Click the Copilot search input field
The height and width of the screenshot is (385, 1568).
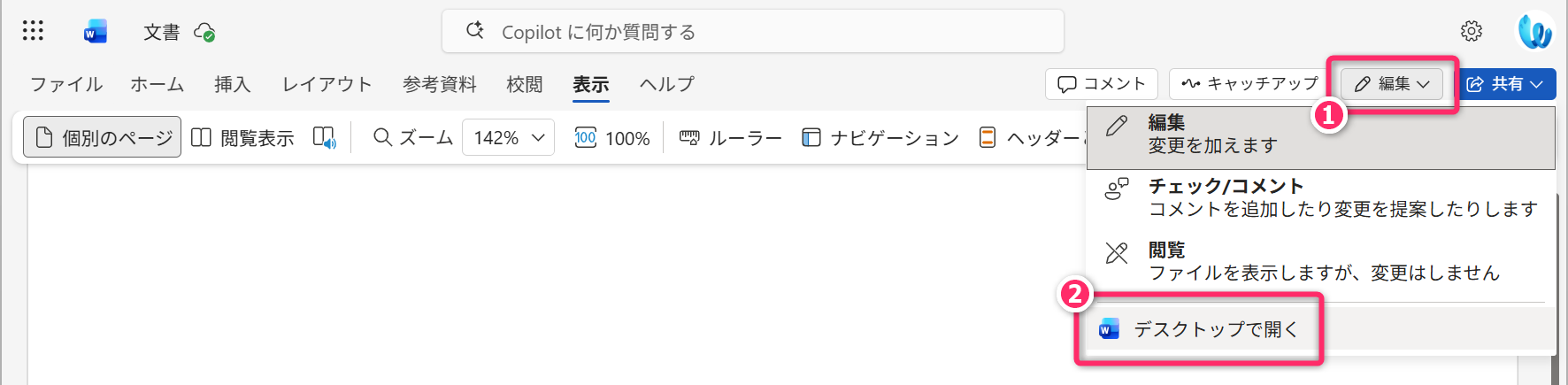point(752,32)
